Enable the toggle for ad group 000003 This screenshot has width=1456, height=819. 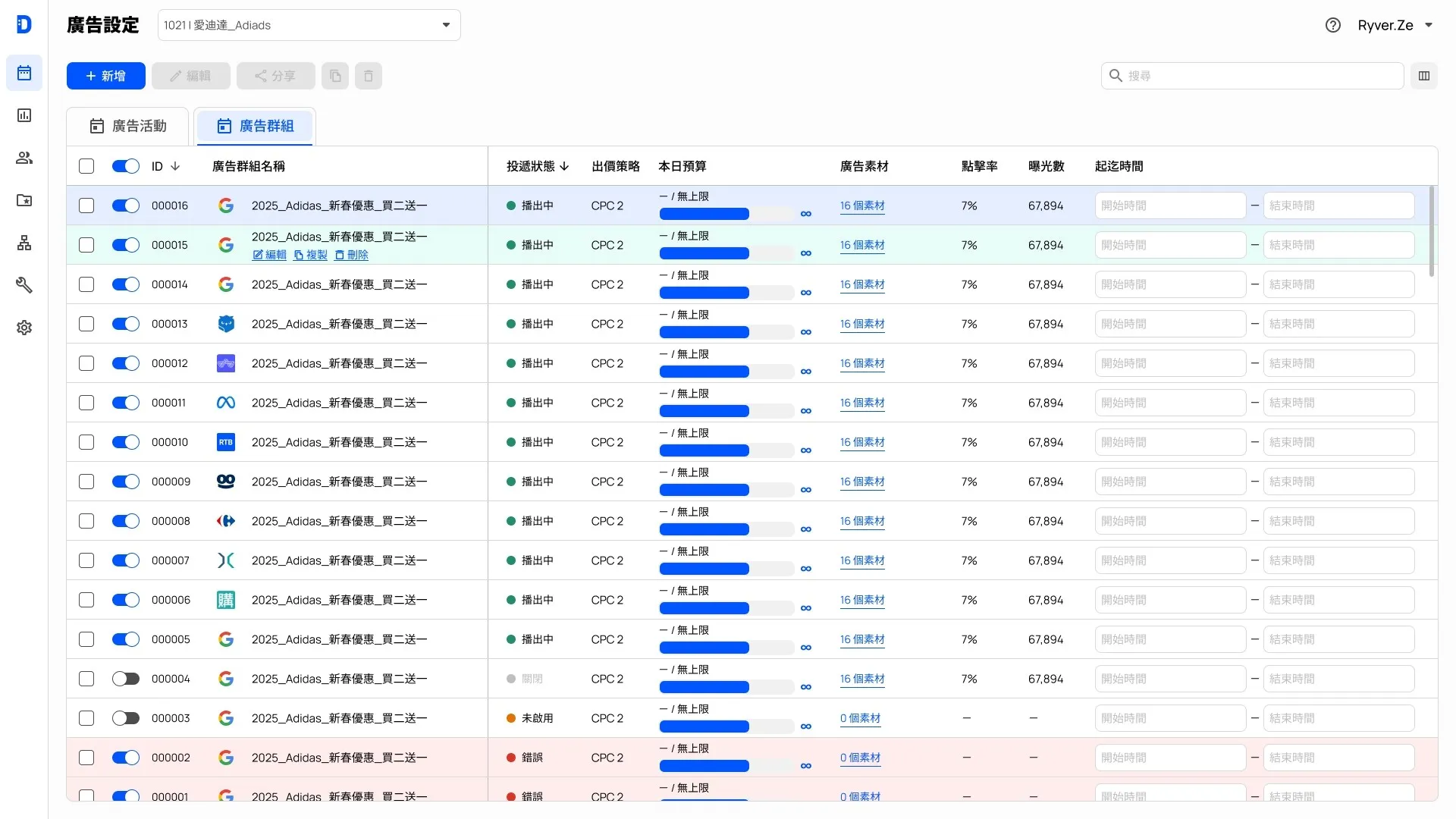[x=126, y=718]
